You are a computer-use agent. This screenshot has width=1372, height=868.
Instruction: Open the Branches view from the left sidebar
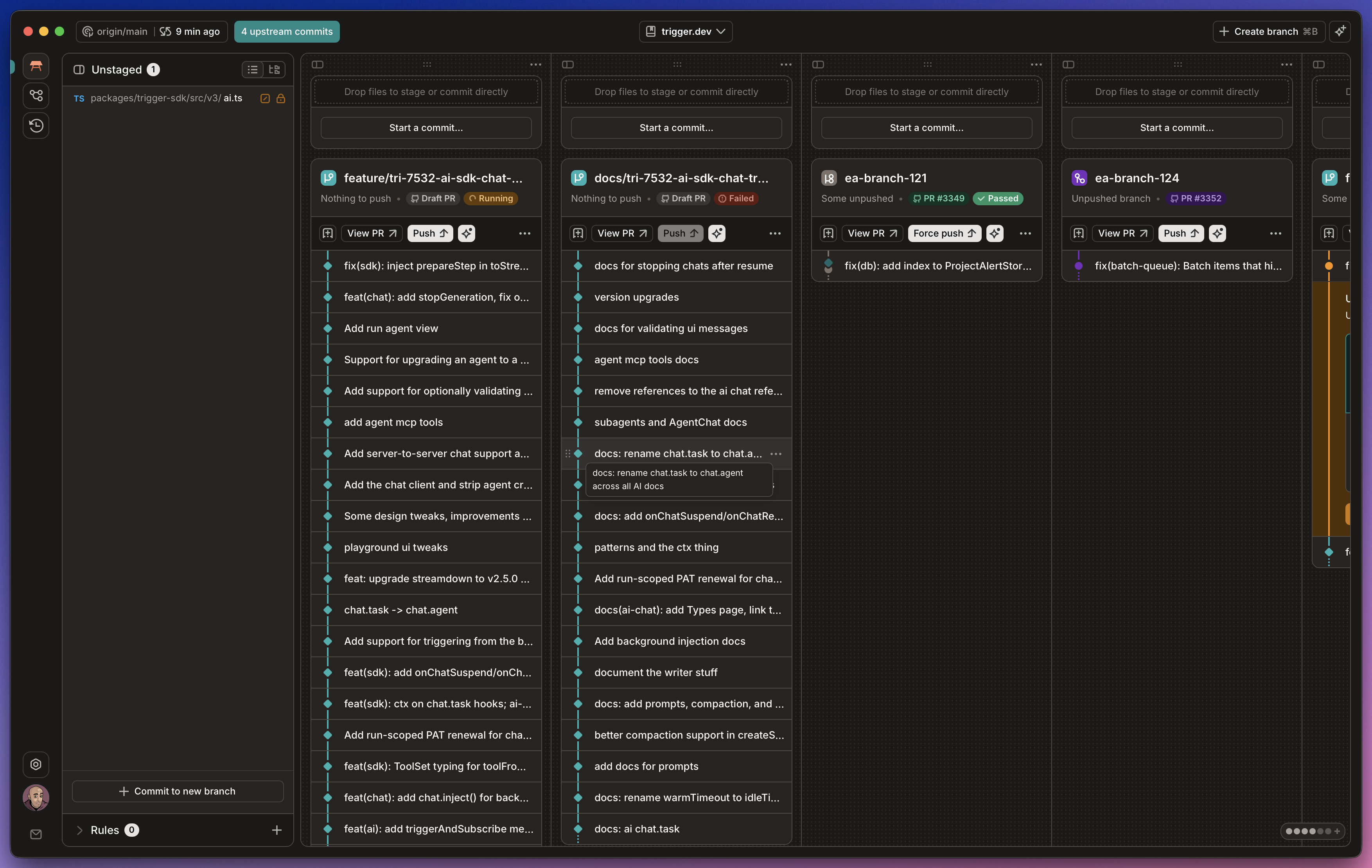pyautogui.click(x=35, y=96)
